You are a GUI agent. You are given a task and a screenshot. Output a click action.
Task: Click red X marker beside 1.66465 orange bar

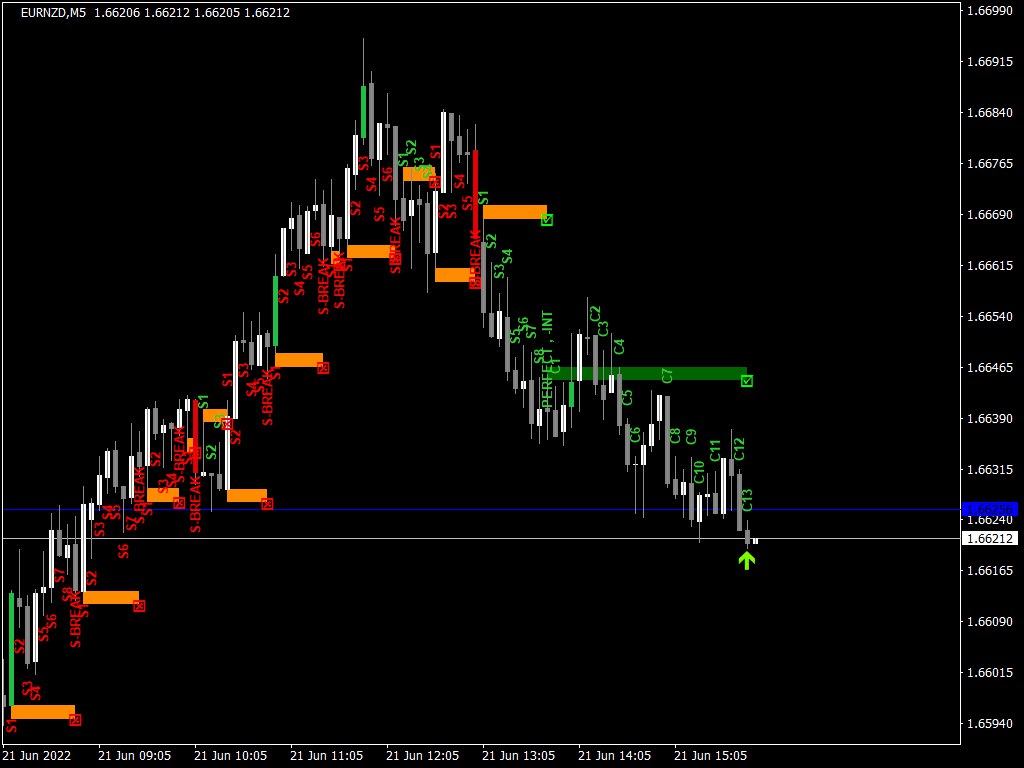pos(323,368)
